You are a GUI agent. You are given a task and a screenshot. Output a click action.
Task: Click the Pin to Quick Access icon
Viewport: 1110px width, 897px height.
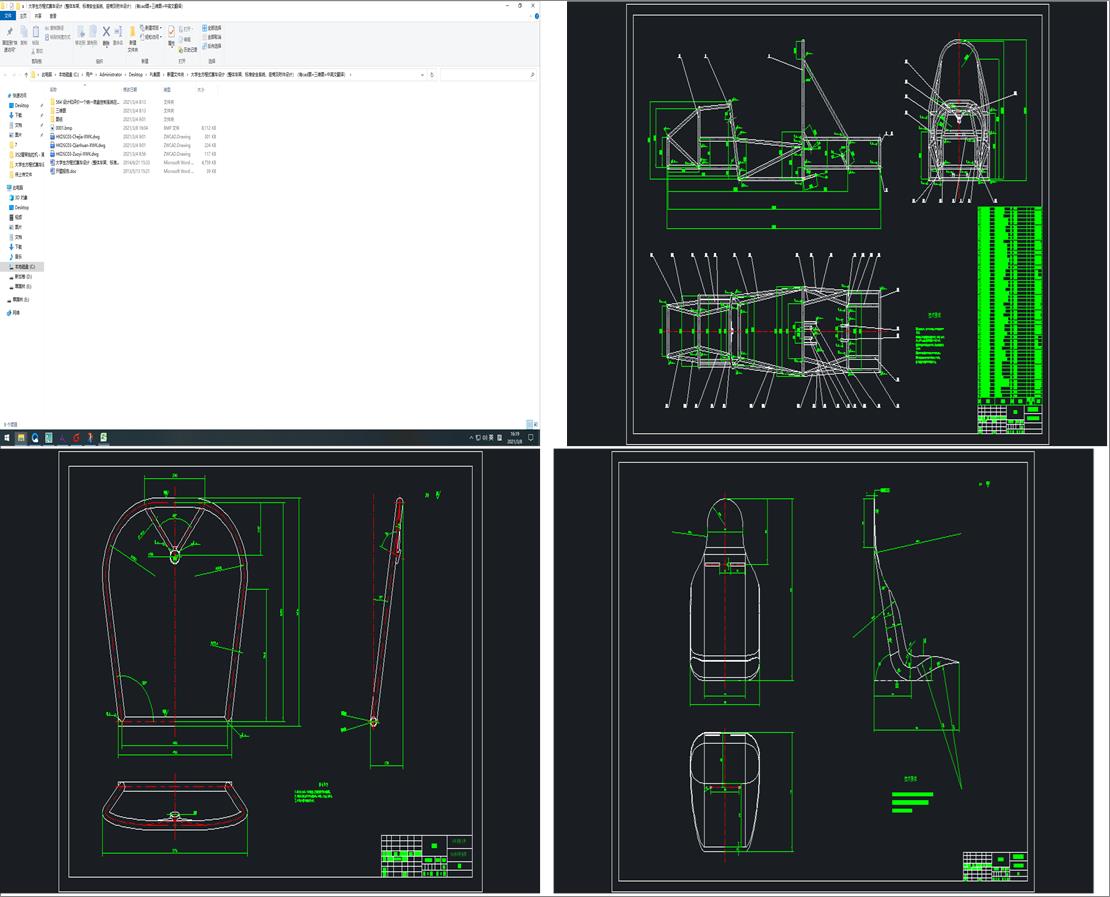[x=9, y=33]
